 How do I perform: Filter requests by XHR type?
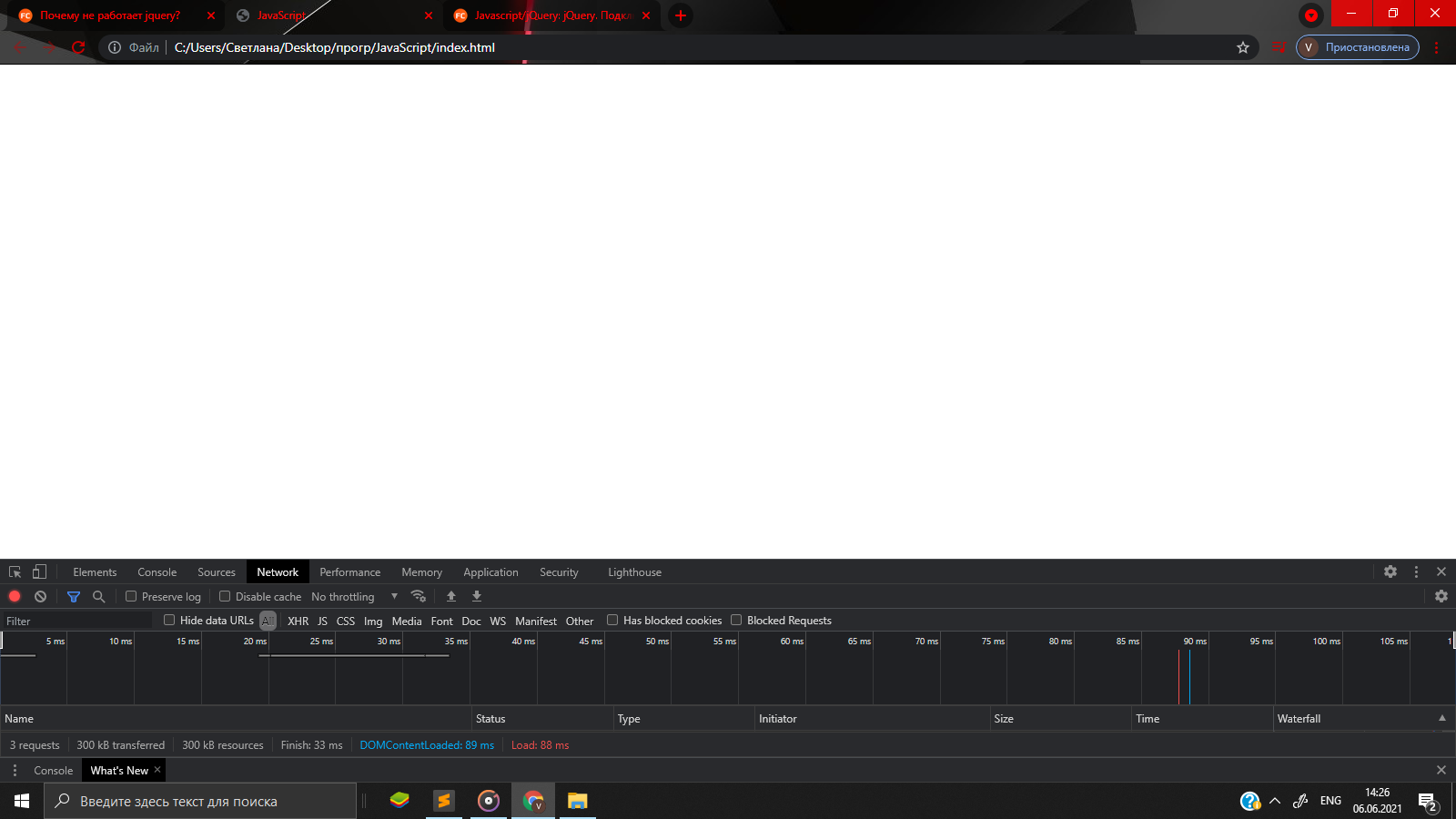298,622
